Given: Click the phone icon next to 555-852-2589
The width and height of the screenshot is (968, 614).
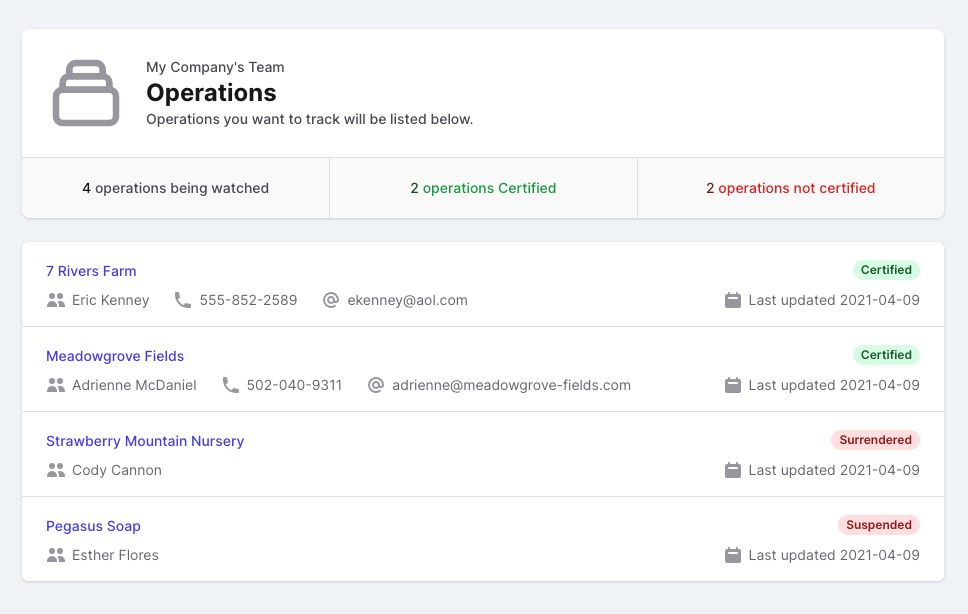Looking at the screenshot, I should point(183,300).
